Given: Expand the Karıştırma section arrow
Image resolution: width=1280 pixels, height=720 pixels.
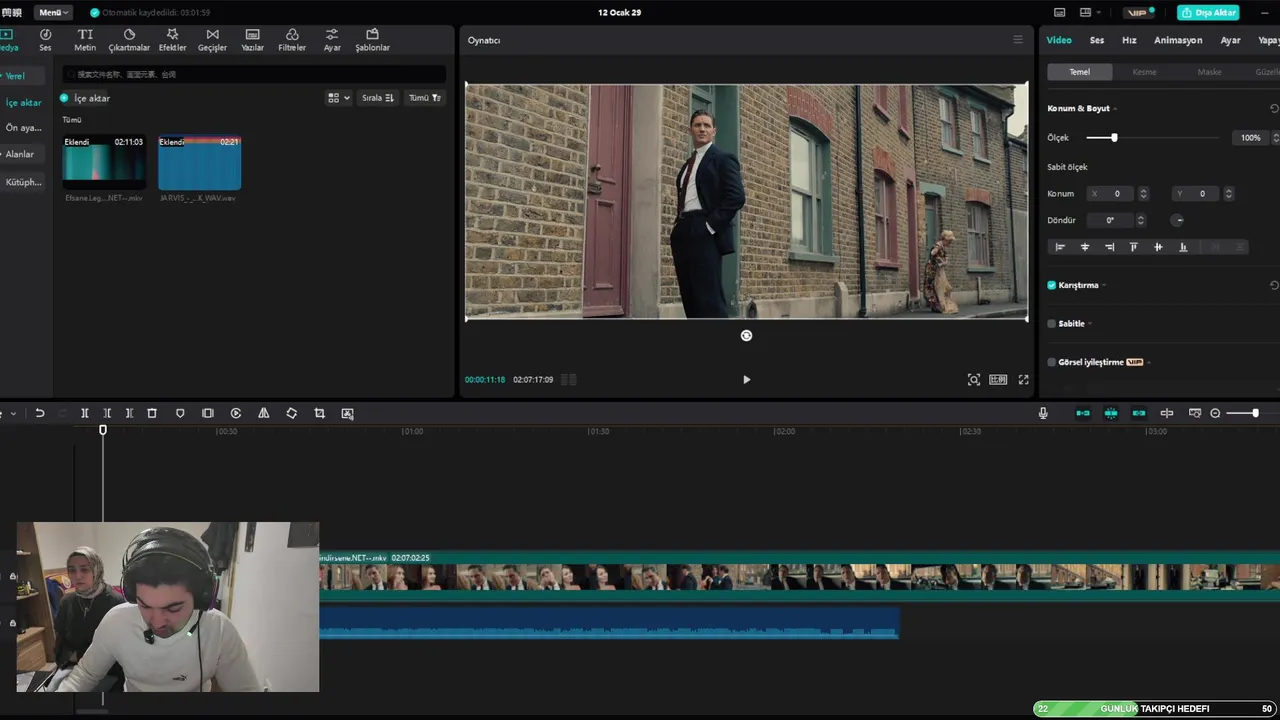Looking at the screenshot, I should click(1104, 285).
